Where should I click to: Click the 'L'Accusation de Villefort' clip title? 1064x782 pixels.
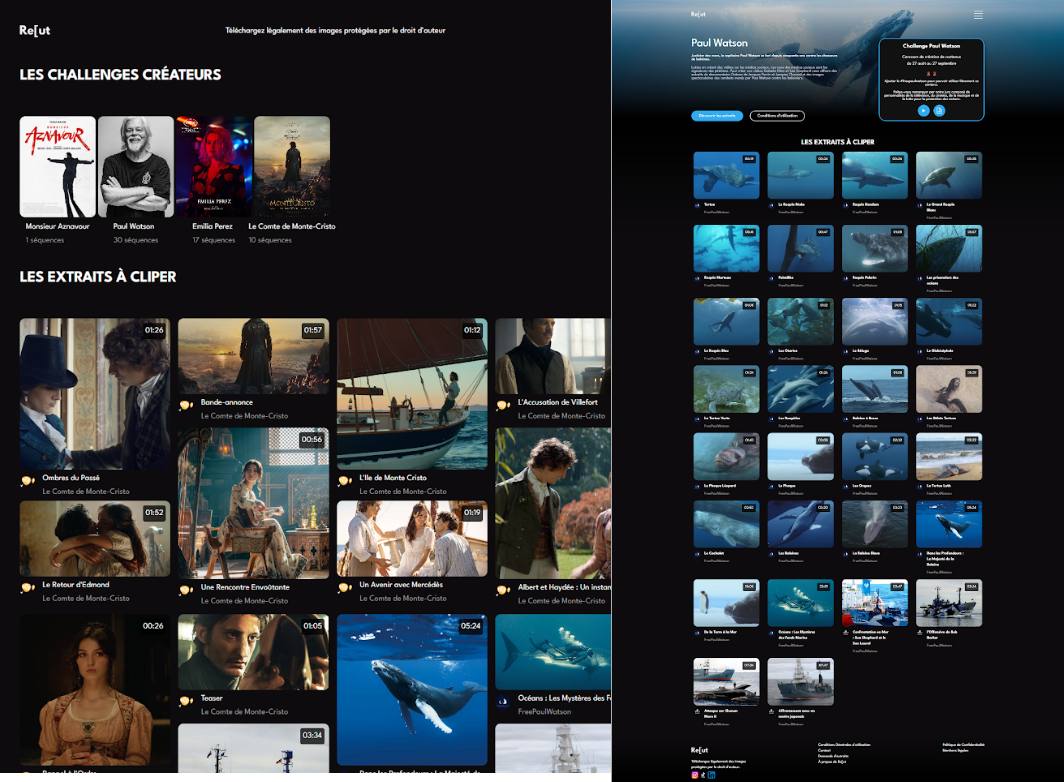tap(558, 403)
